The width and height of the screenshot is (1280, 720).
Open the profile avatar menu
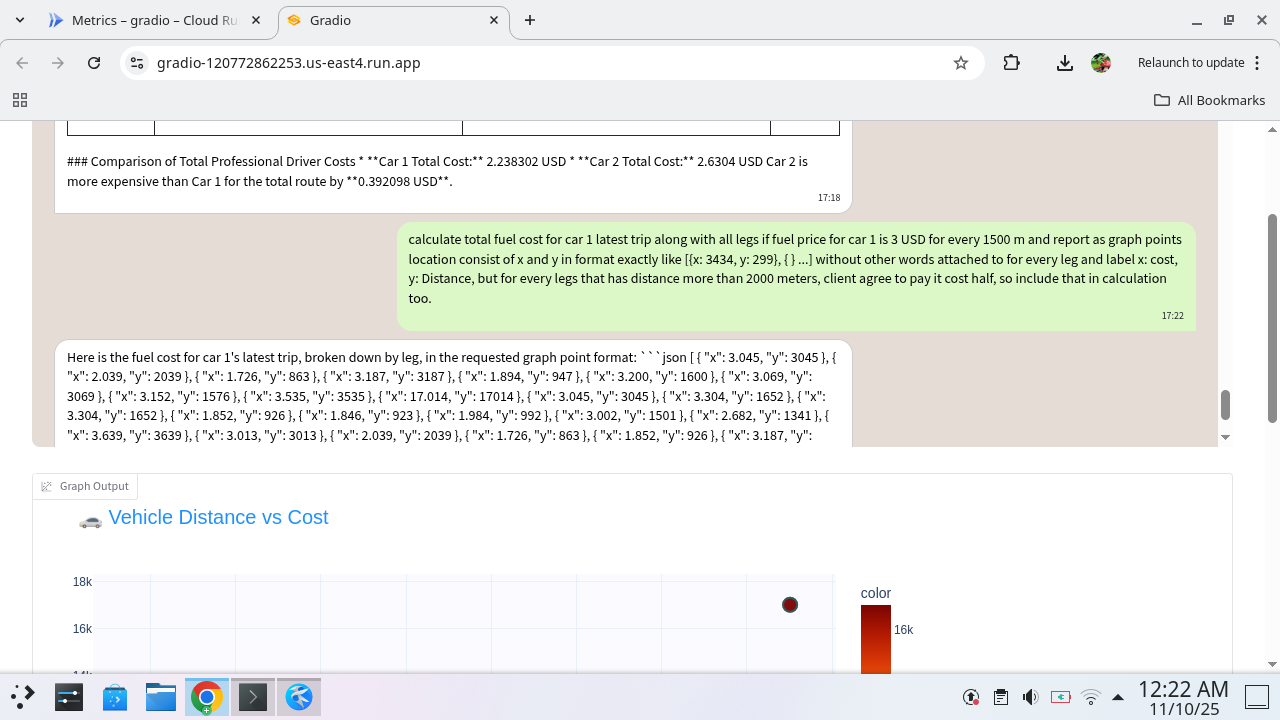click(1101, 63)
